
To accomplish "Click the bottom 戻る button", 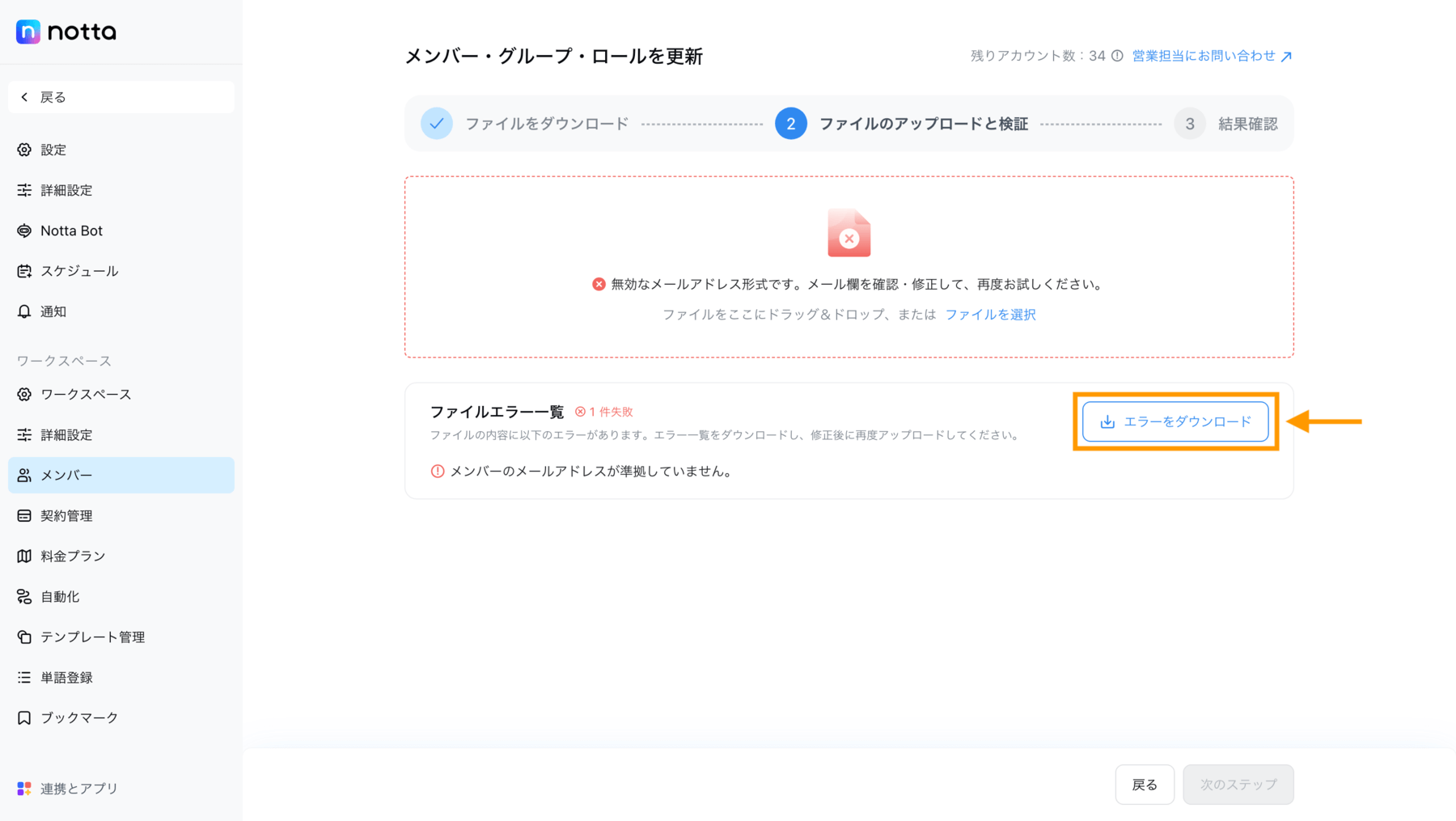I will [1145, 785].
